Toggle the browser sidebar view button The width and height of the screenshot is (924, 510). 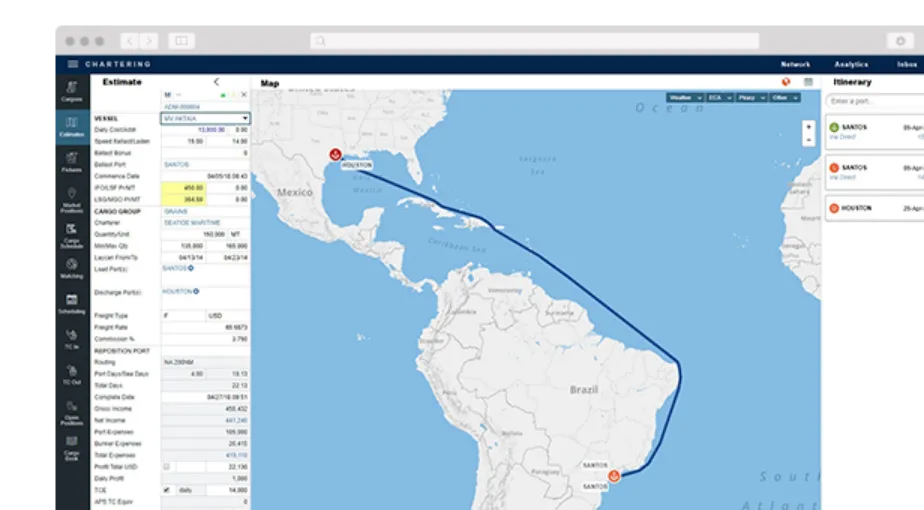tap(182, 41)
